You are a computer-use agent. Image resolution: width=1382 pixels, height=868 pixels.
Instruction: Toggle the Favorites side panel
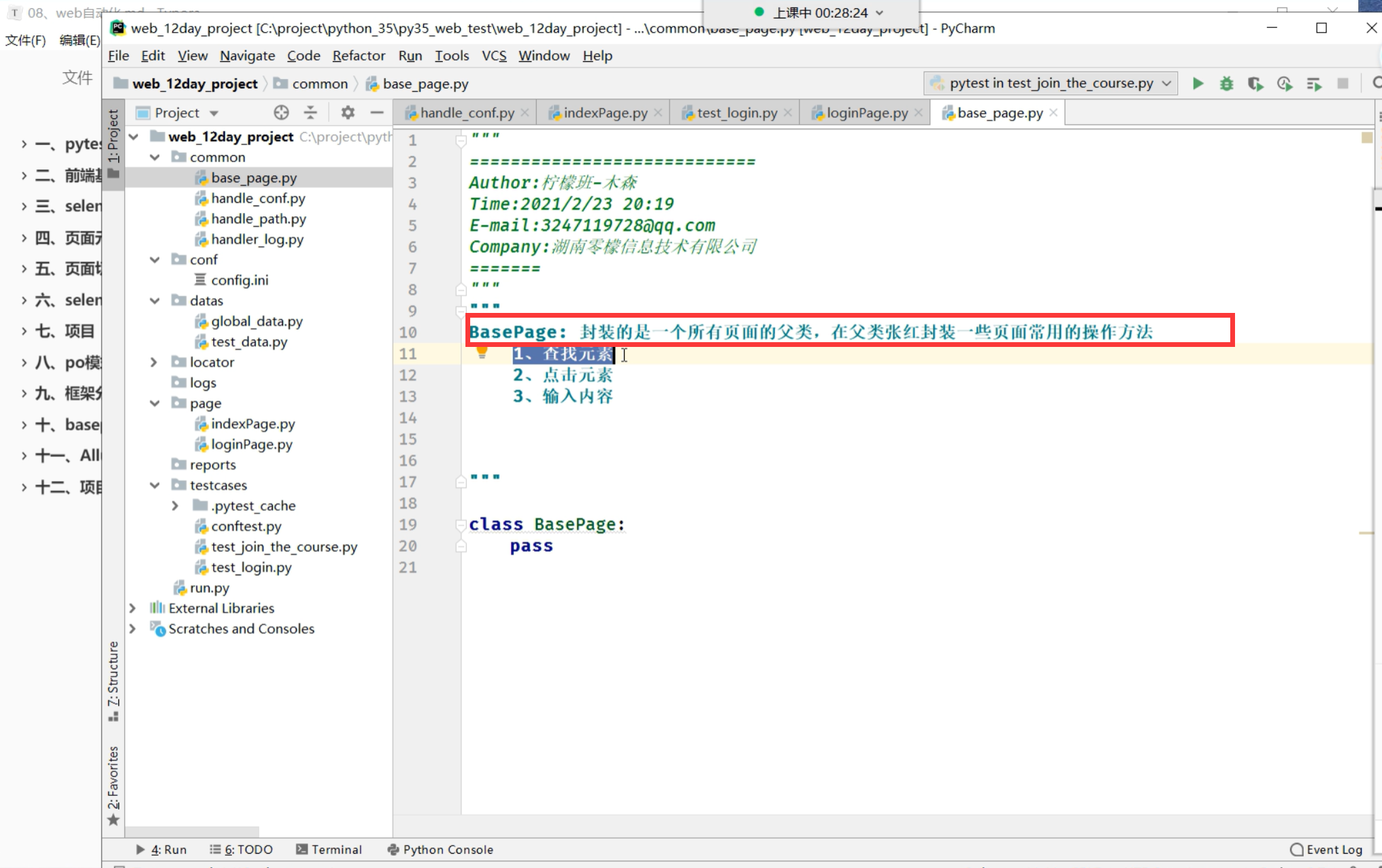pos(113,782)
